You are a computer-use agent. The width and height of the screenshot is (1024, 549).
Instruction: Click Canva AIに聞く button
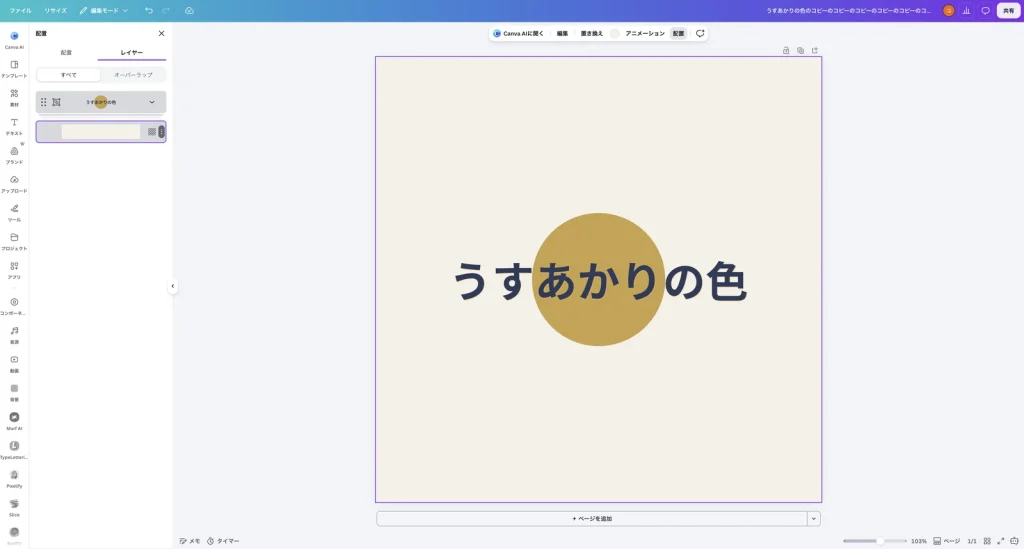point(518,33)
